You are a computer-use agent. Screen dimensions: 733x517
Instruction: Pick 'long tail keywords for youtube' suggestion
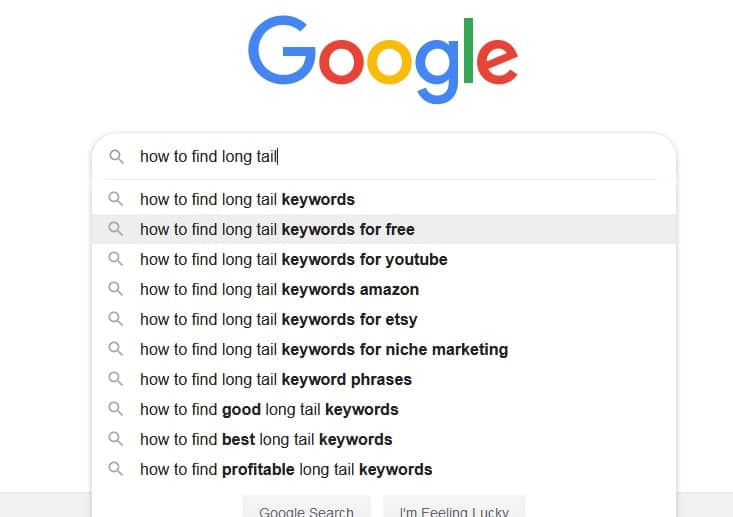tap(293, 259)
